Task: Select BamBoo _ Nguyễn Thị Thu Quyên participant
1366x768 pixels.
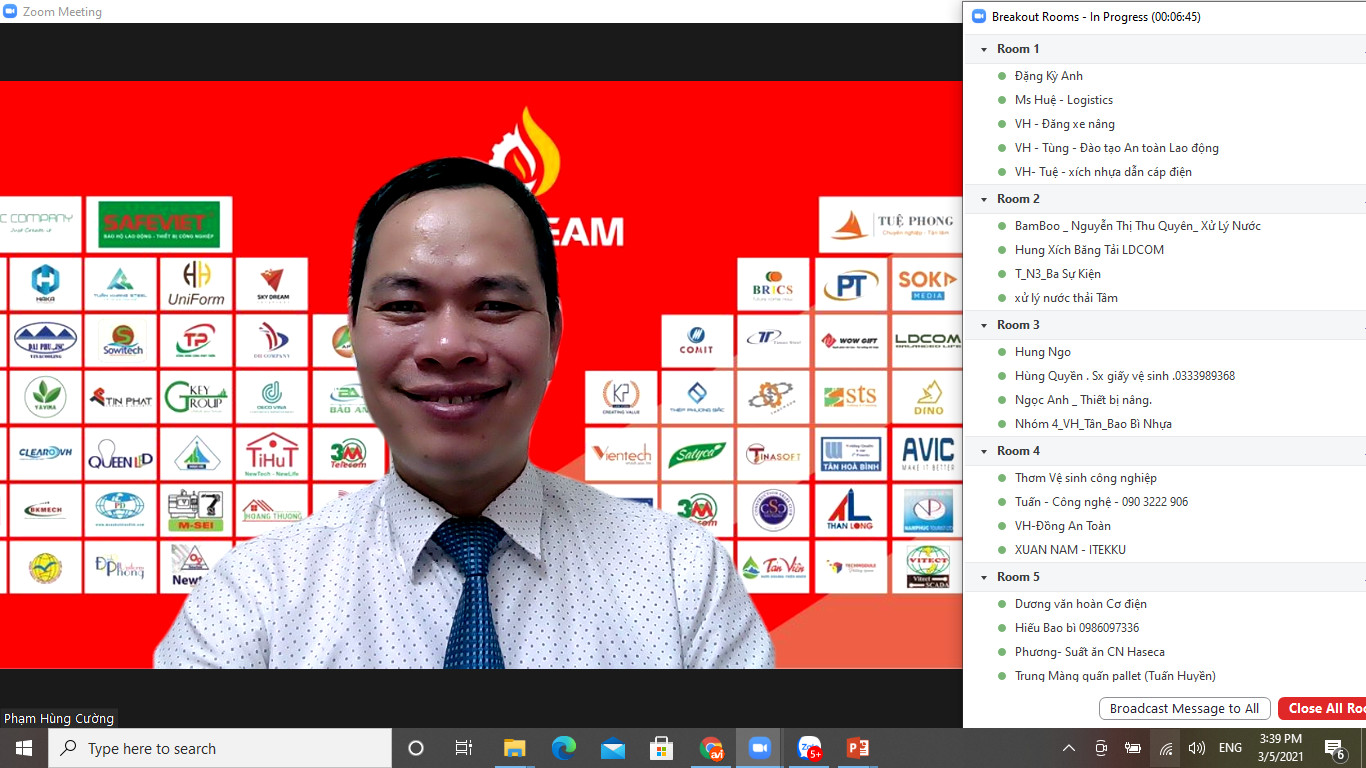Action: pos(1138,226)
